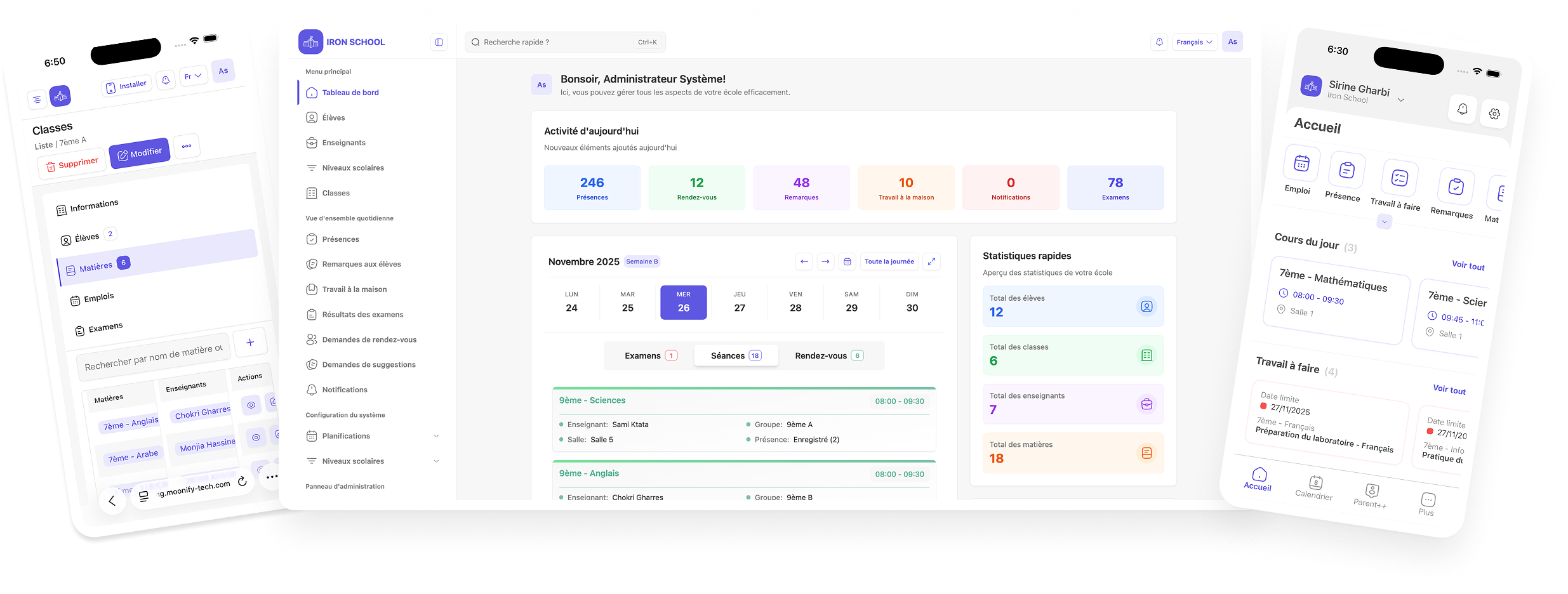Viewport: 1568px width, 594px height.
Task: Go to next week arrow
Action: click(x=825, y=261)
